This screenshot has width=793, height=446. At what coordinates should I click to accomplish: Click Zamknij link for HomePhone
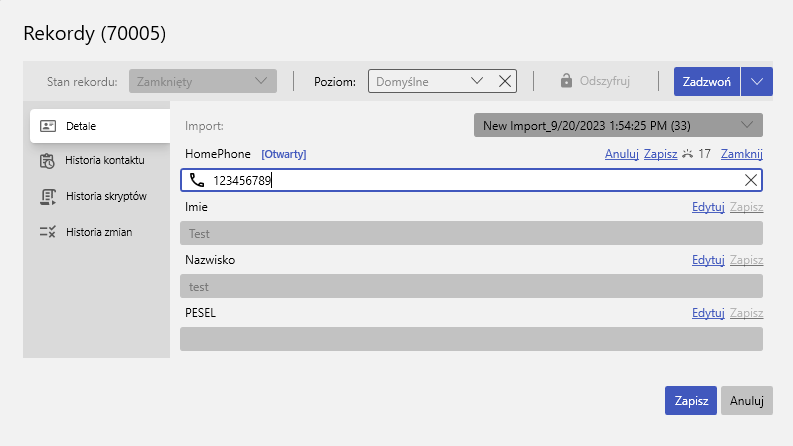pyautogui.click(x=742, y=154)
